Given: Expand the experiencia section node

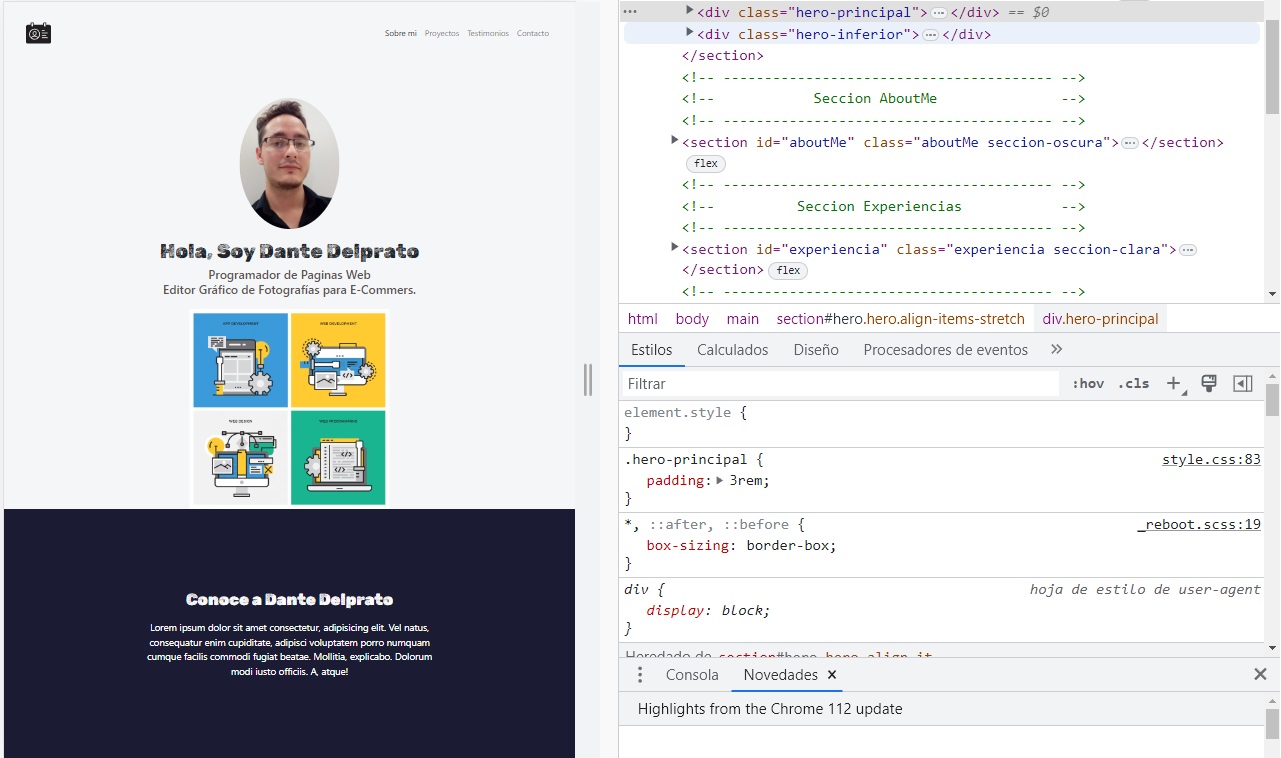Looking at the screenshot, I should click(x=675, y=247).
